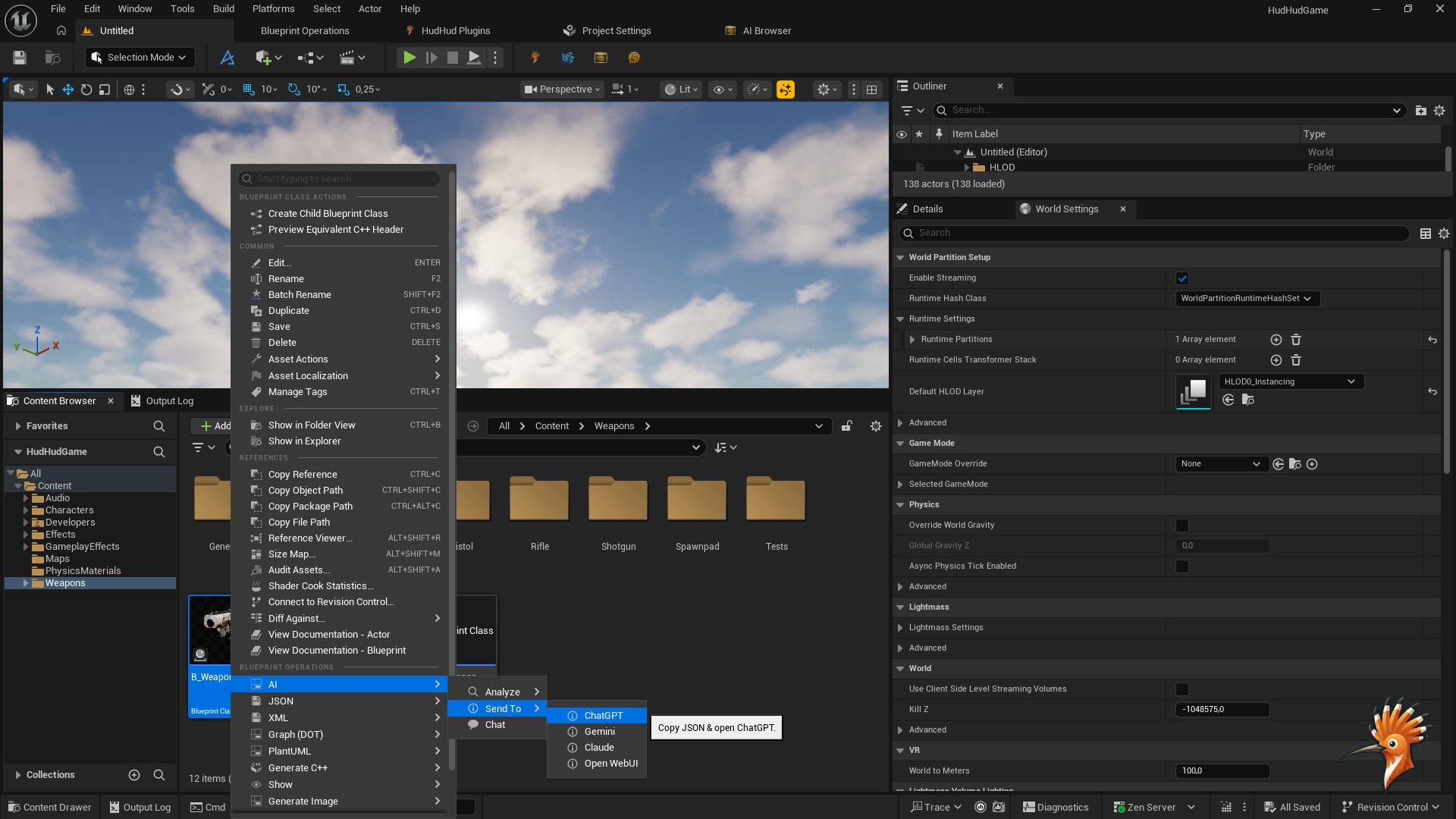Screen dimensions: 1456x819
Task: Choose Claude from the Send To submenu
Action: (x=598, y=748)
